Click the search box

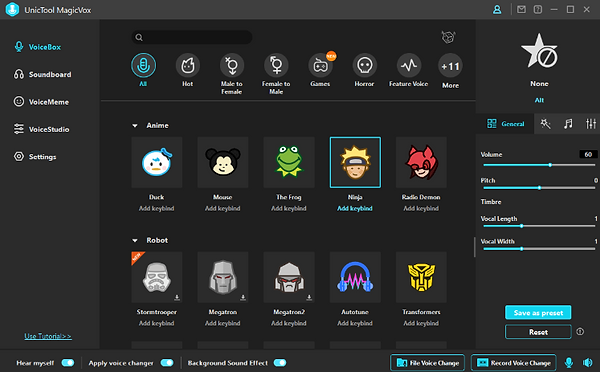[x=192, y=37]
